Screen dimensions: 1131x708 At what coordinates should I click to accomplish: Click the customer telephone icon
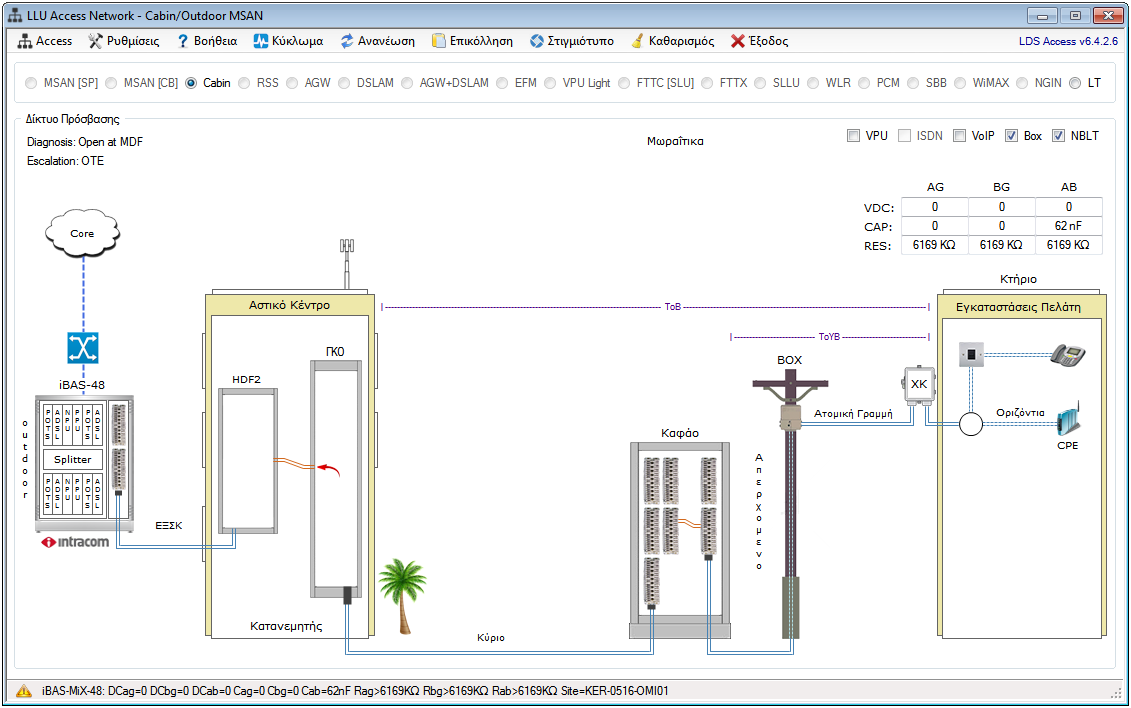pyautogui.click(x=1067, y=355)
